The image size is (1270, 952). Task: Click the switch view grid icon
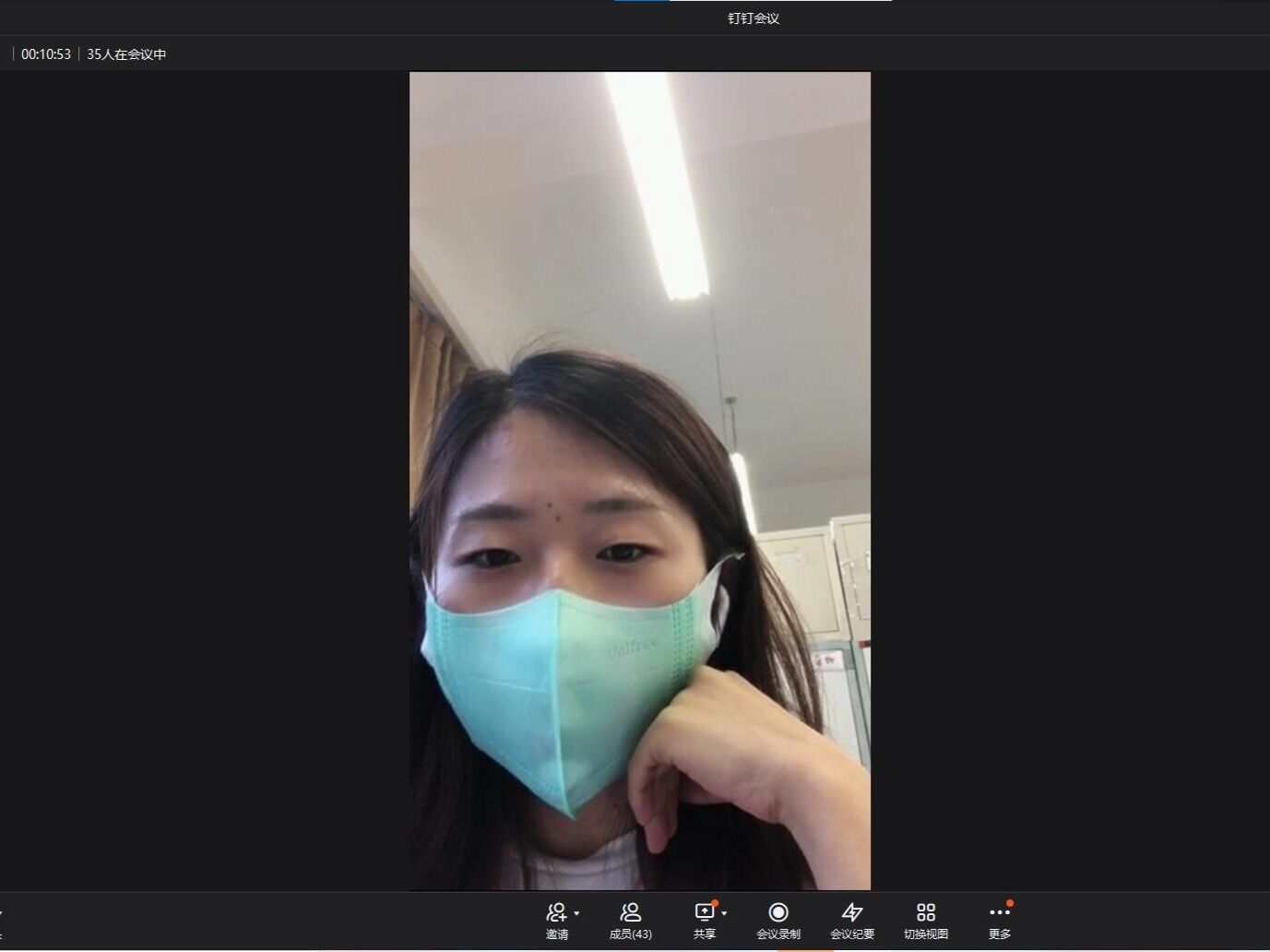926,912
